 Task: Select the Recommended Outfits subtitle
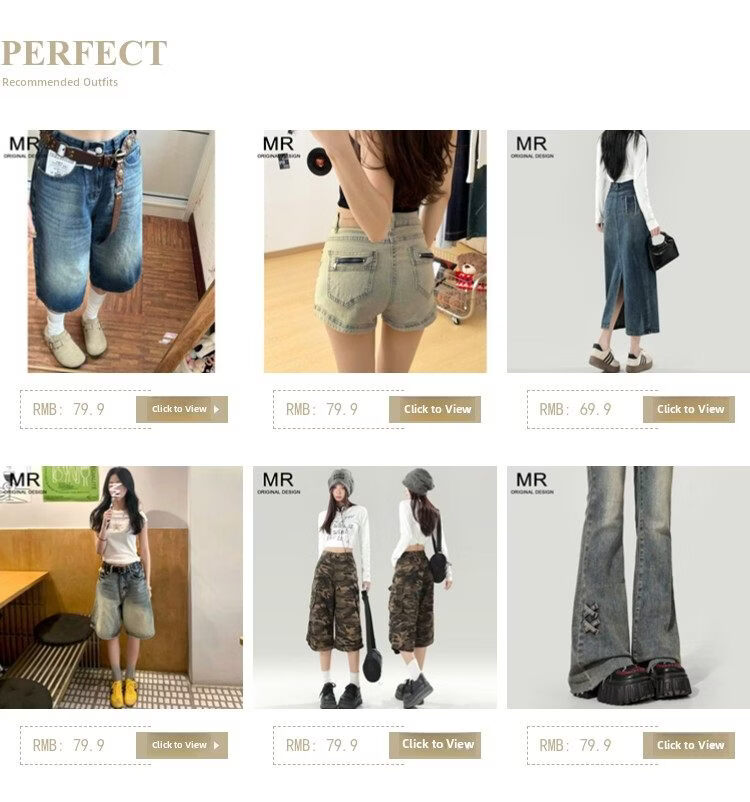(x=60, y=82)
